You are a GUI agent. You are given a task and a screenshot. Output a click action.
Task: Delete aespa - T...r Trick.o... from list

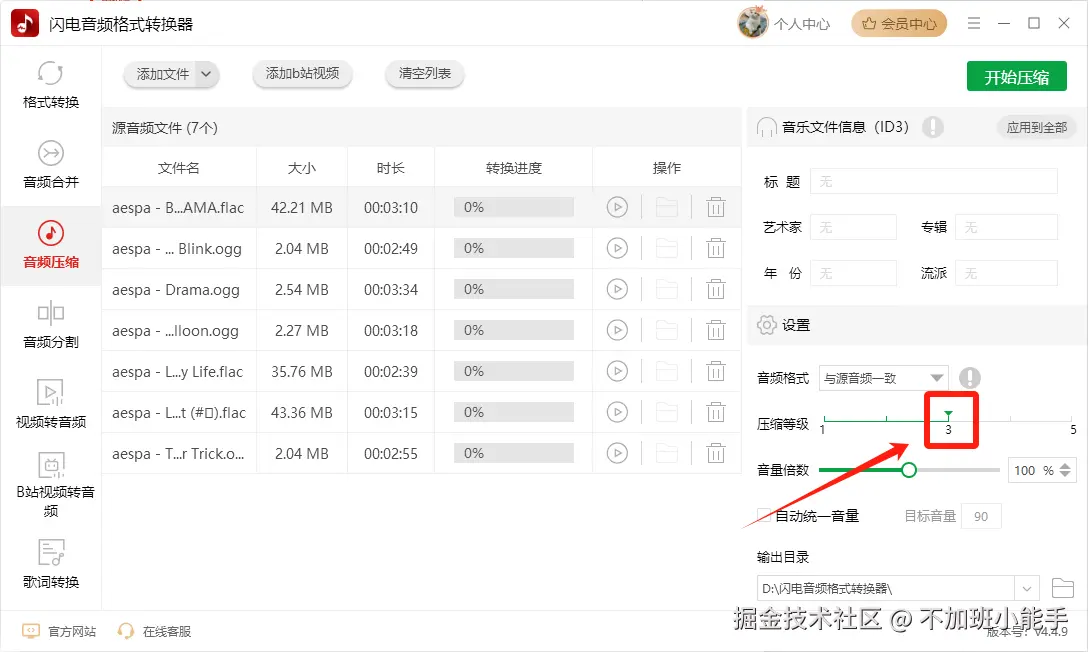[715, 453]
